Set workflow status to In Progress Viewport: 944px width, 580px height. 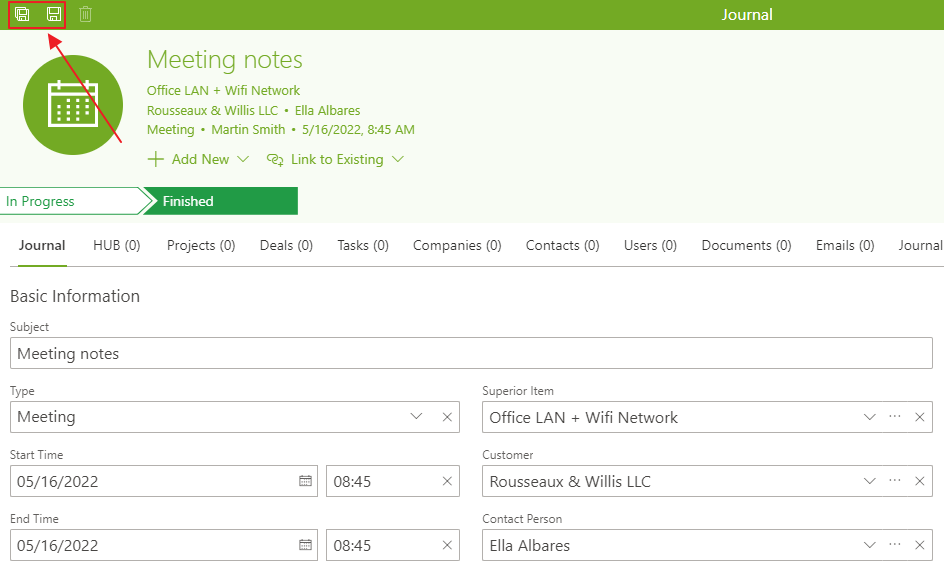click(72, 201)
